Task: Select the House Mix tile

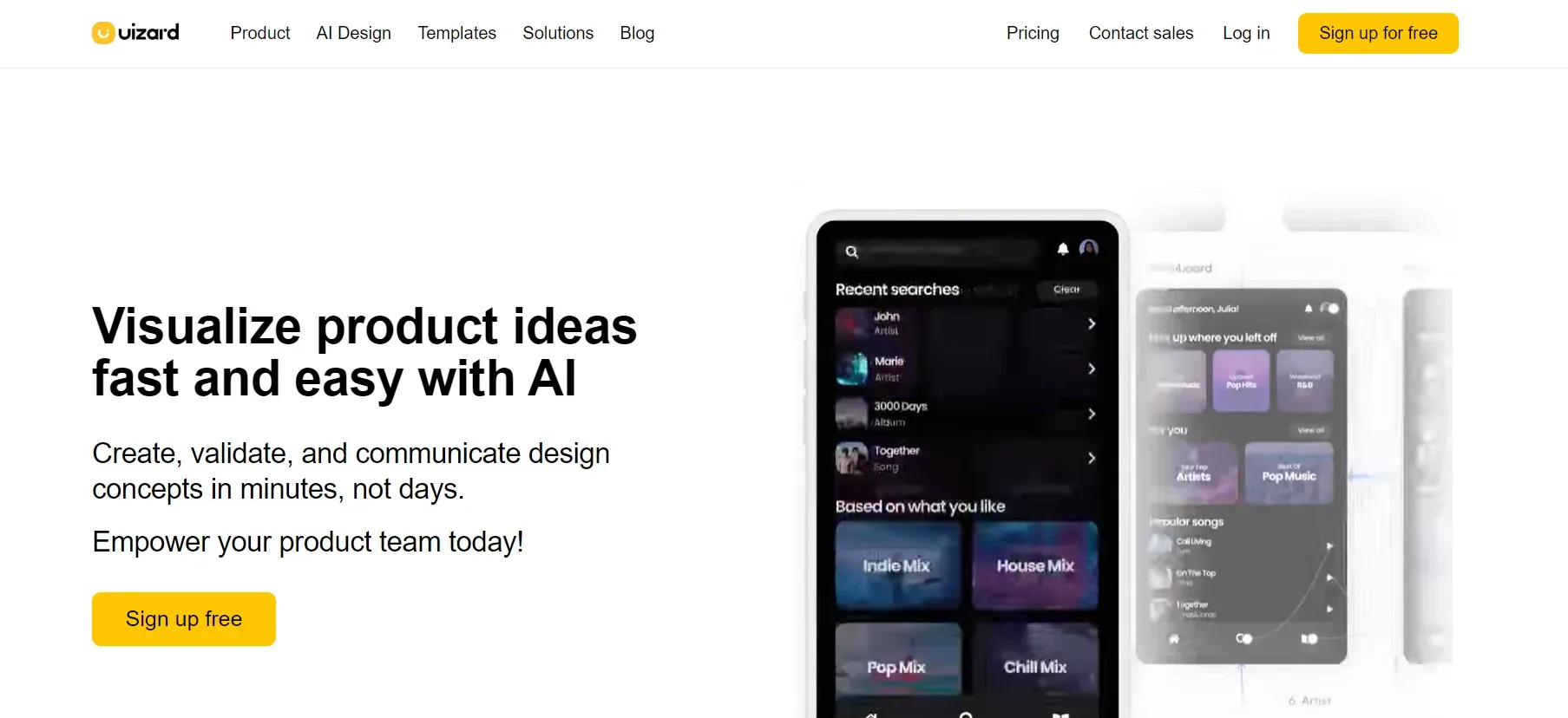Action: coord(1035,565)
